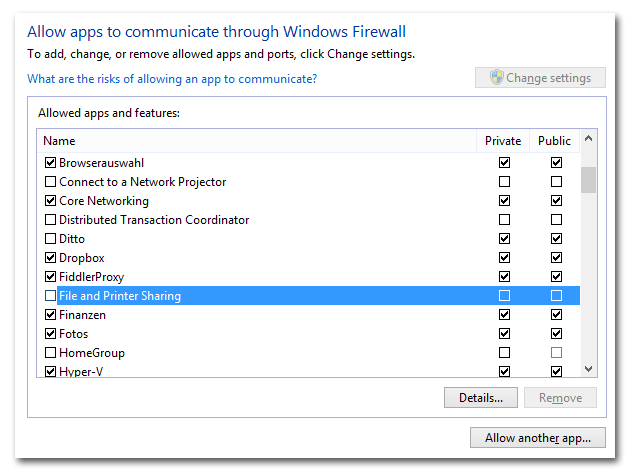Screen dimensions: 631x475
Task: Uncheck Public box for FiddlerProxy
Action: click(x=556, y=277)
